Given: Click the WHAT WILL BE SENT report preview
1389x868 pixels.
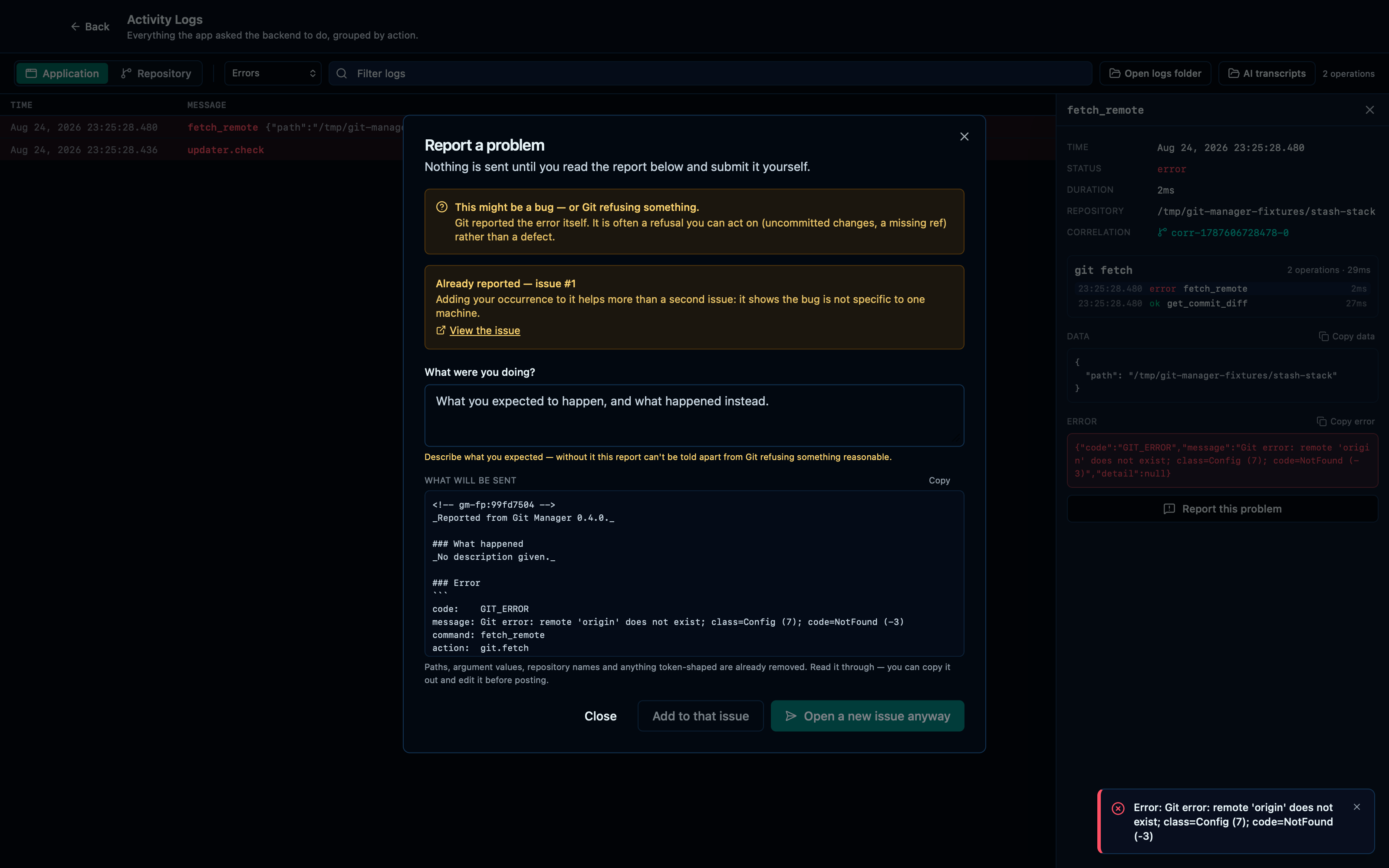Looking at the screenshot, I should 694,573.
